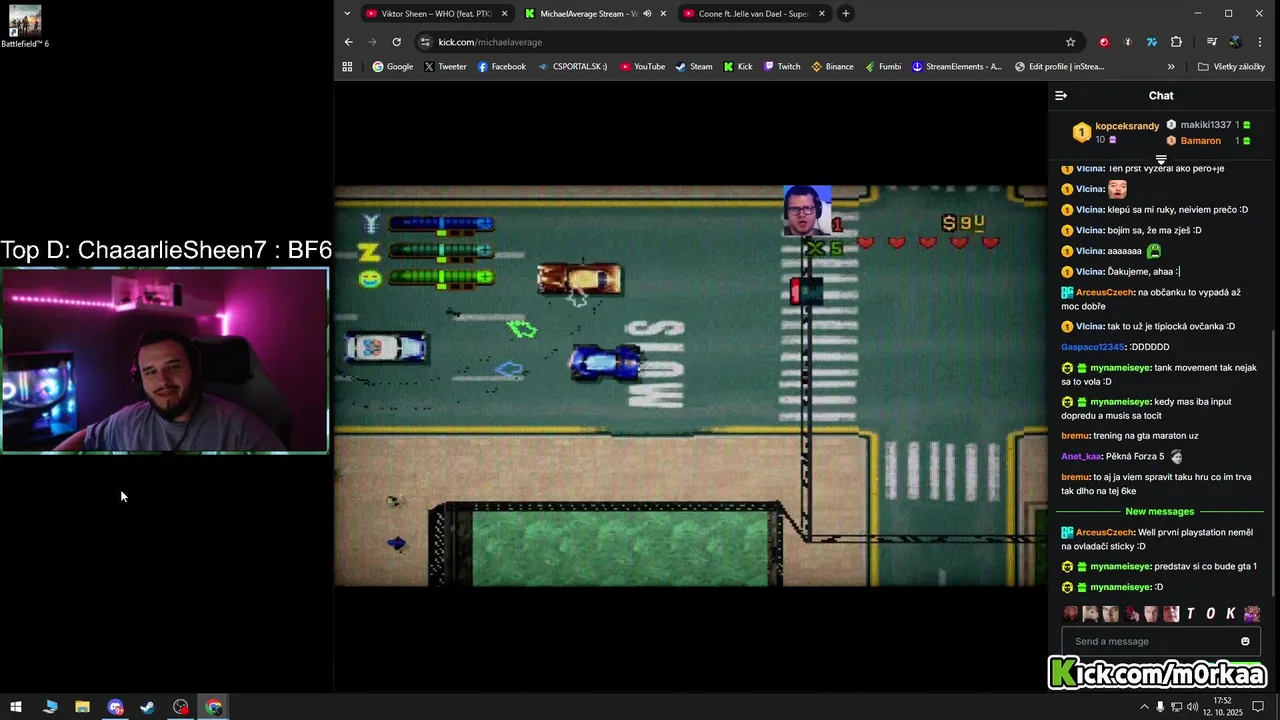Select makiki1337 in the gift leaderboard

click(1208, 125)
